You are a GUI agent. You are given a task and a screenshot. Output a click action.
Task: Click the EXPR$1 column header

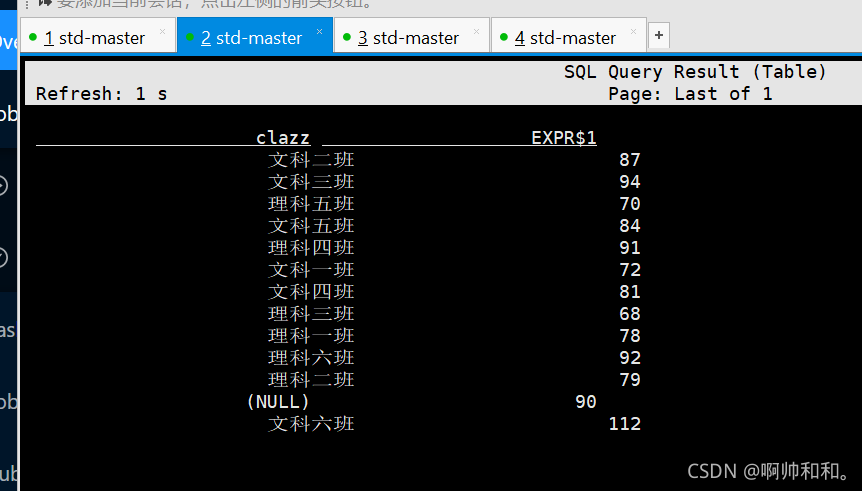(563, 137)
